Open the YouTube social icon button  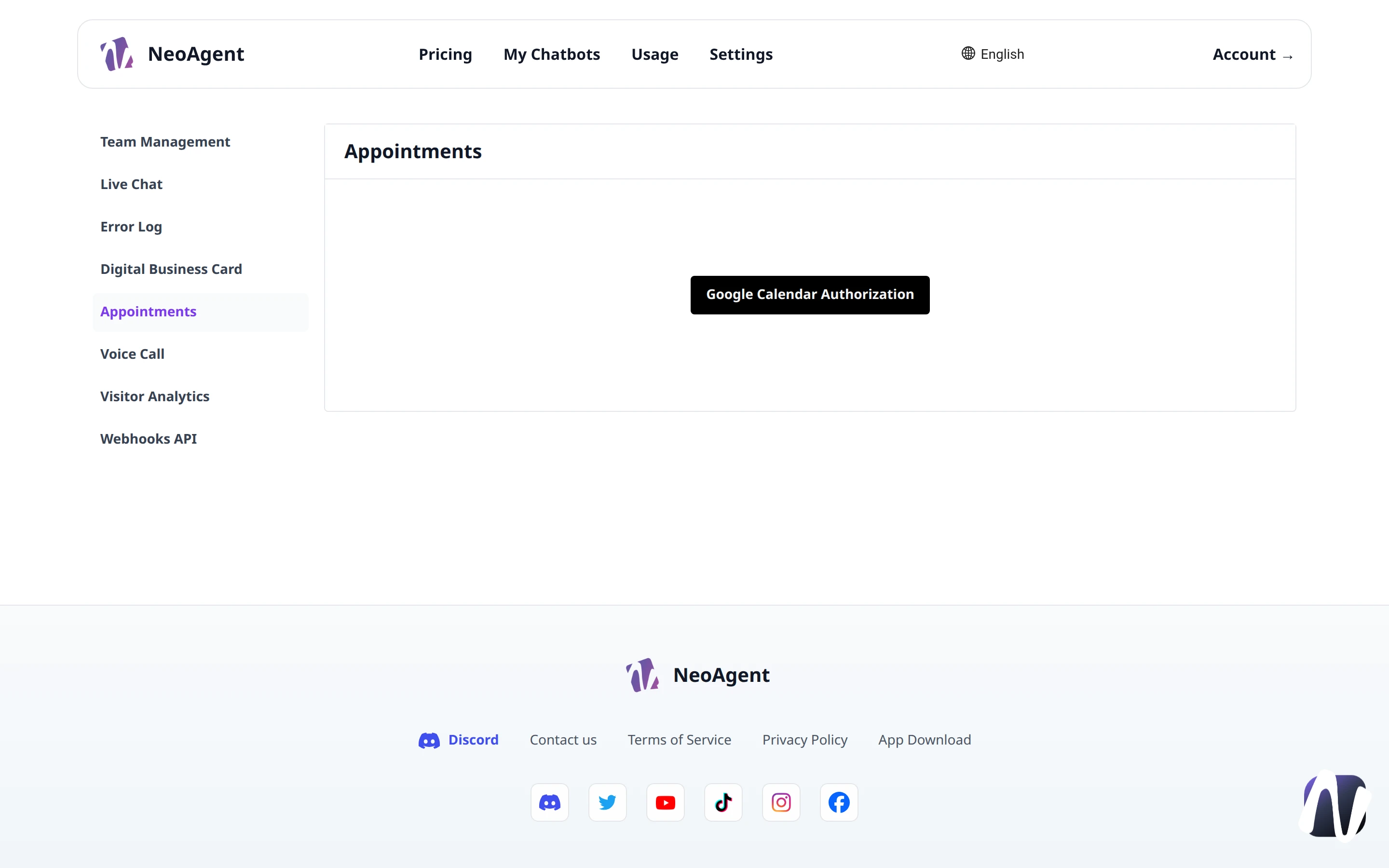665,802
